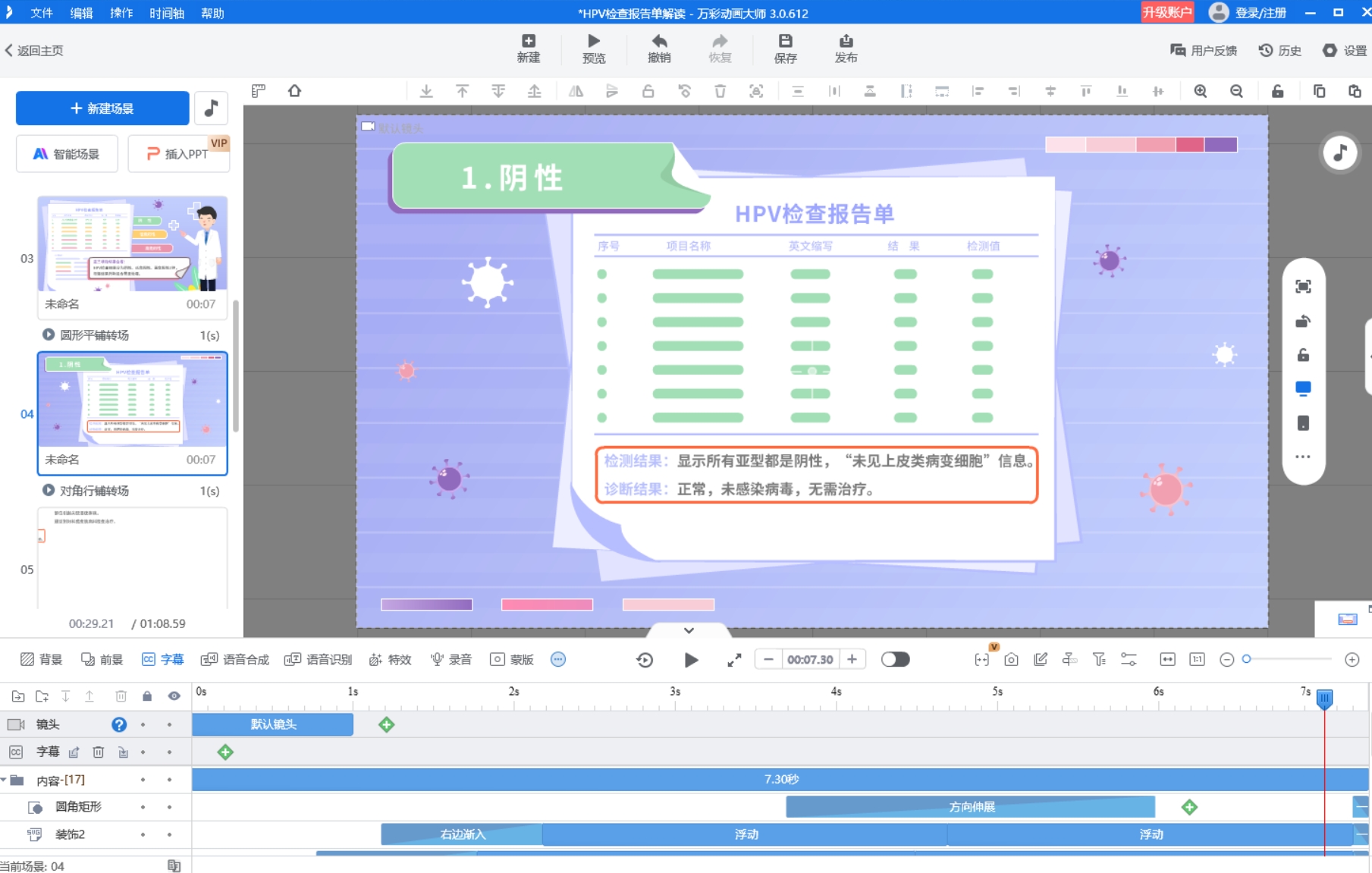The width and height of the screenshot is (1372, 873).
Task: Open the 文件 menu
Action: (x=42, y=13)
